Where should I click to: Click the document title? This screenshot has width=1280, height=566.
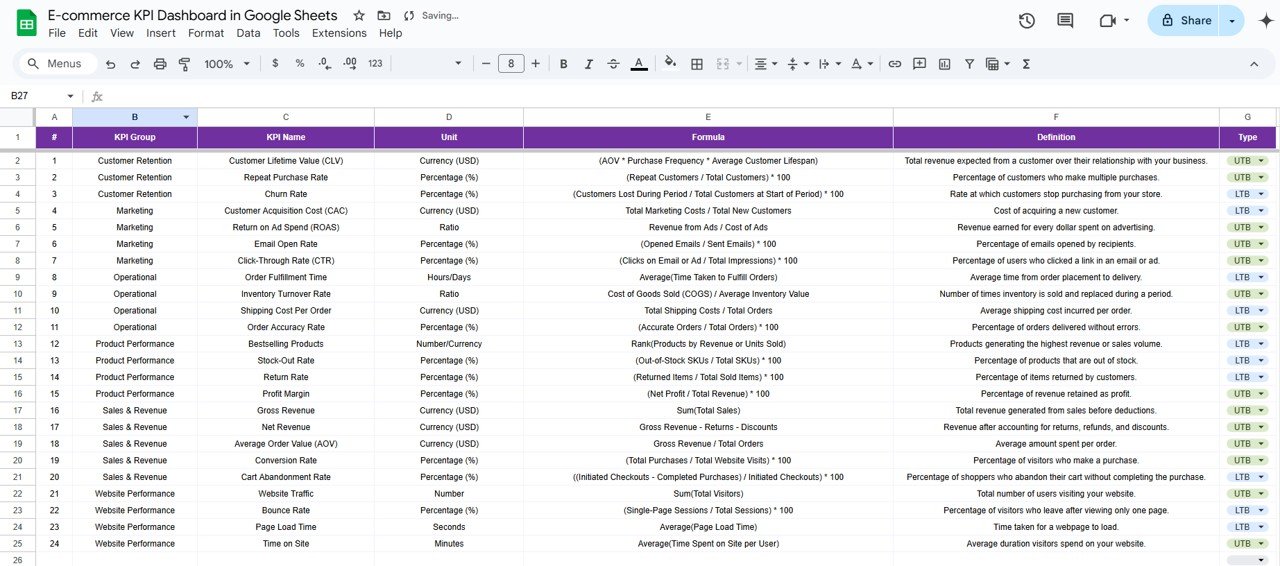(194, 15)
